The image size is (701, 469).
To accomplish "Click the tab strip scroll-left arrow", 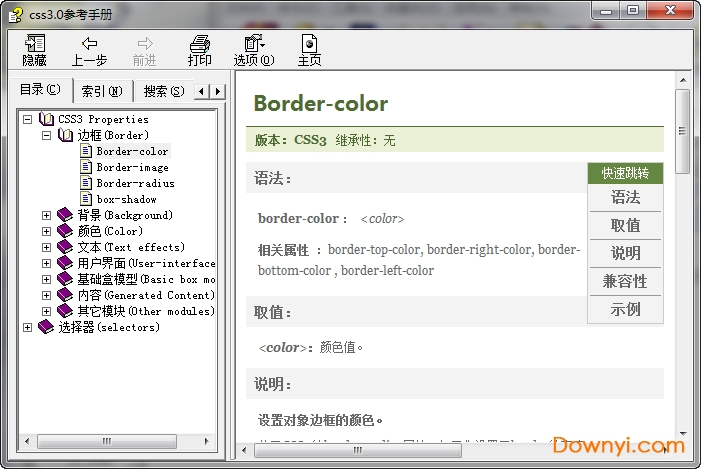I will click(202, 91).
